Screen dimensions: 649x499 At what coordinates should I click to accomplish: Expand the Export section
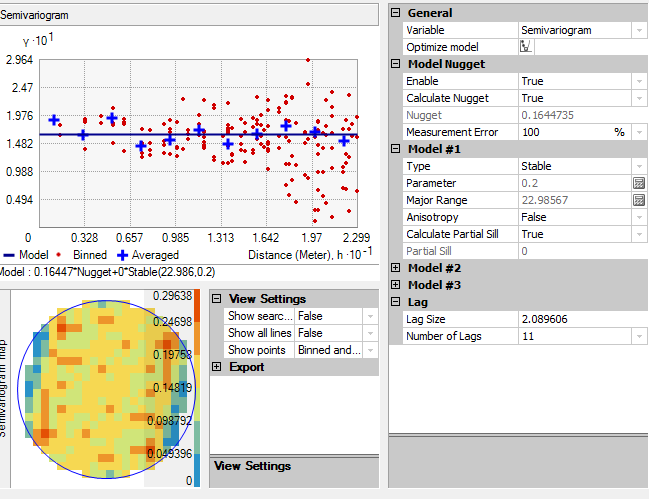click(x=217, y=367)
